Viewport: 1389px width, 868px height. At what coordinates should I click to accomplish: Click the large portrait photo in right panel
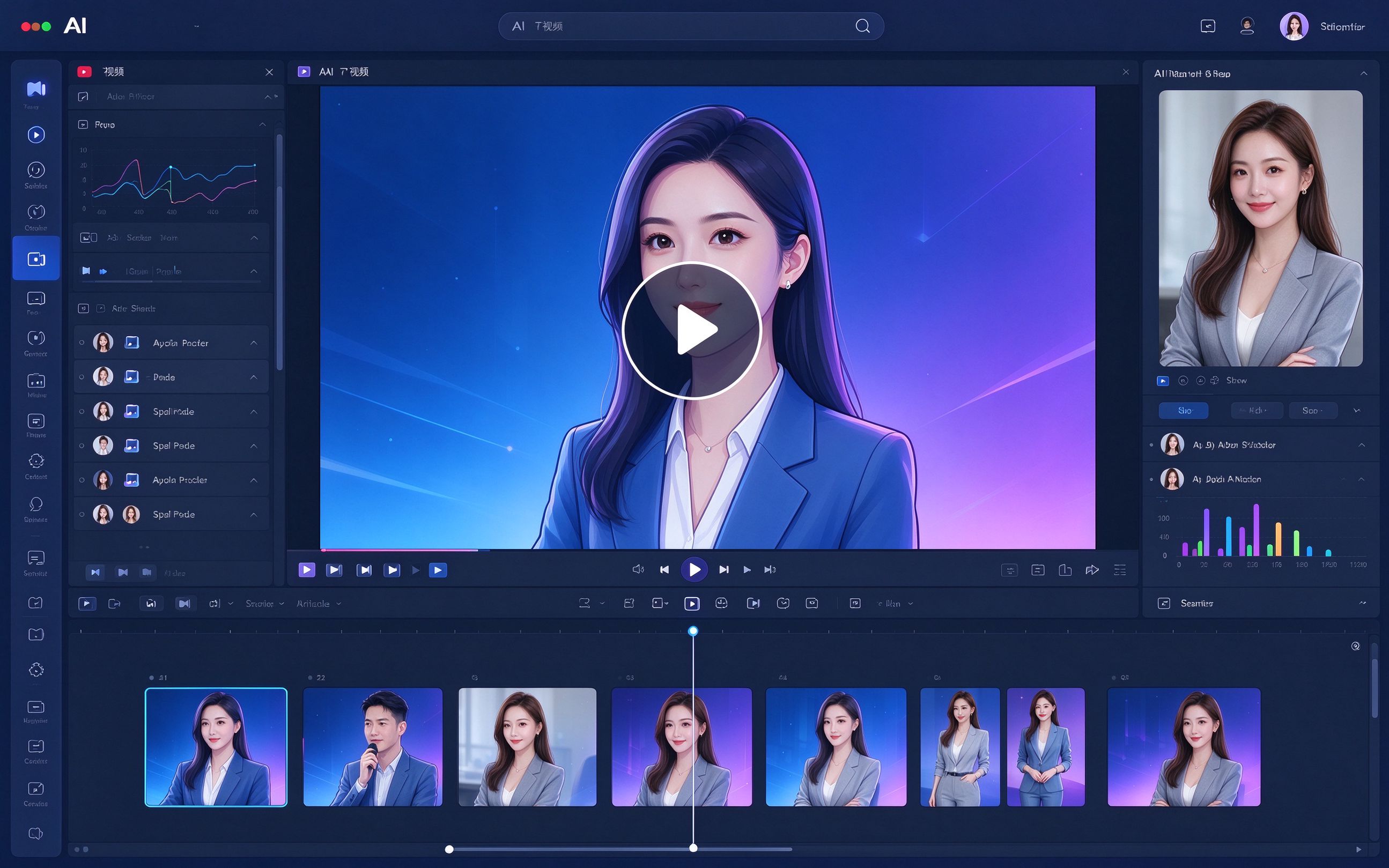click(1260, 228)
